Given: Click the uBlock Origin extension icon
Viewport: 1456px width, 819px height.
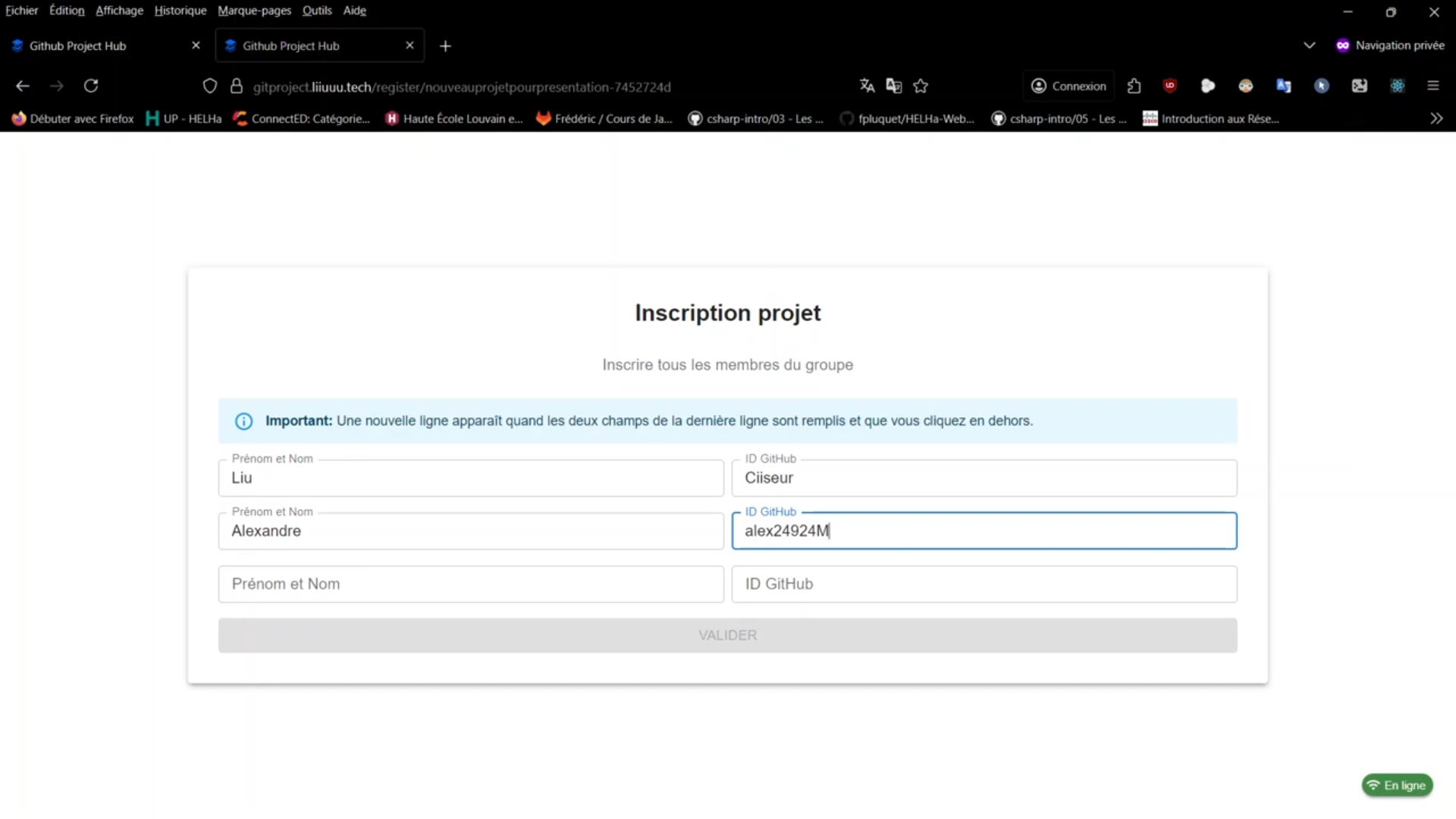Looking at the screenshot, I should (x=1170, y=86).
